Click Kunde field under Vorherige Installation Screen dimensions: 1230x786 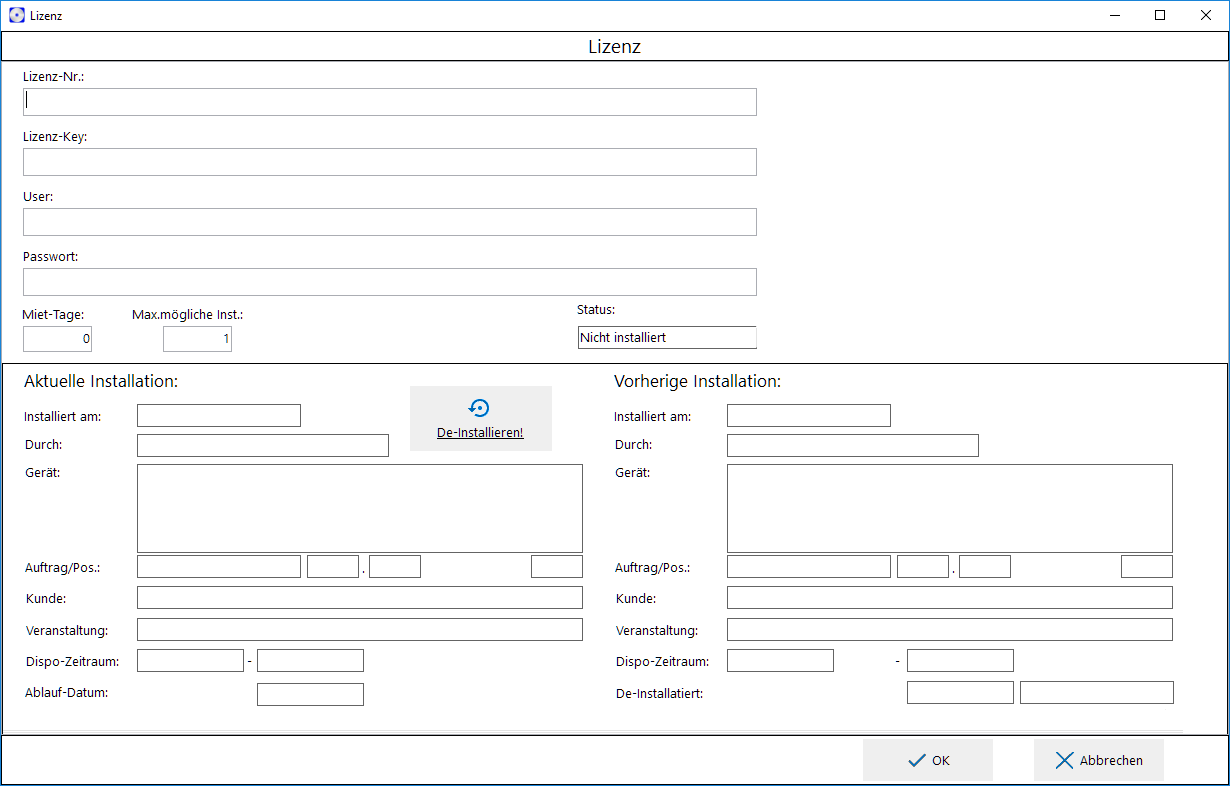coord(950,598)
